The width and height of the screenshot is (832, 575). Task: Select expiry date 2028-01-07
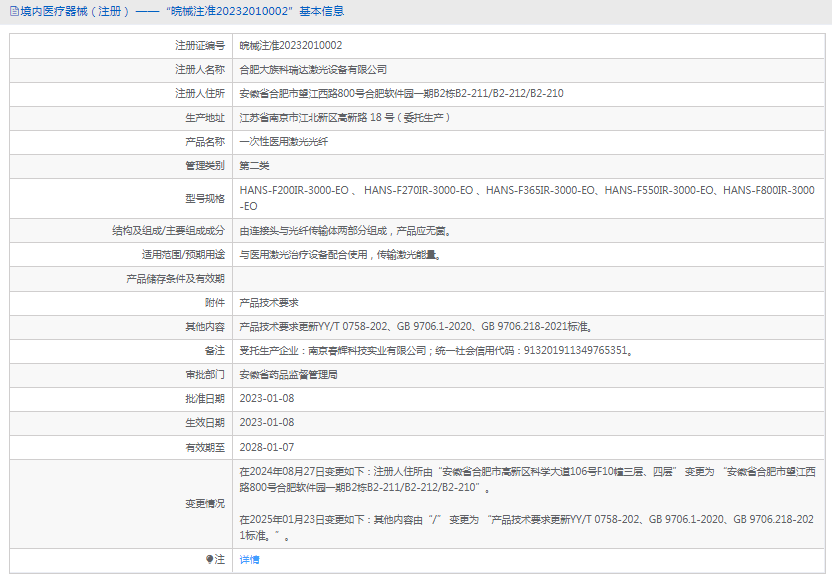pos(267,447)
